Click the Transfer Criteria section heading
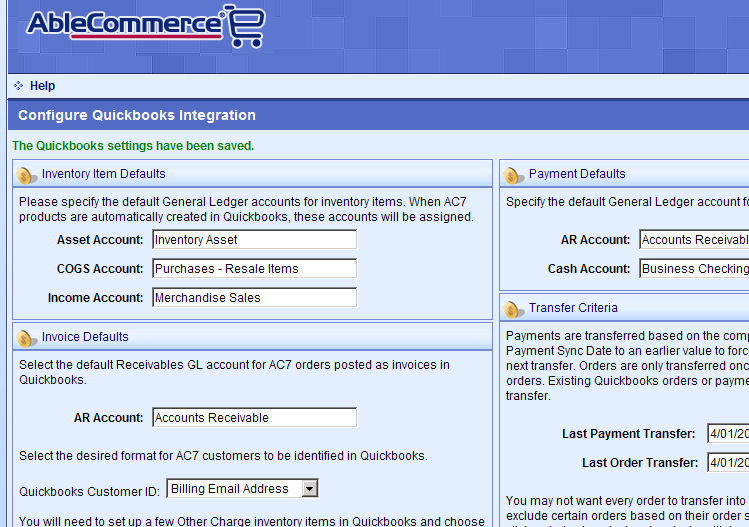Viewport: 749px width, 527px height. pyautogui.click(x=573, y=308)
